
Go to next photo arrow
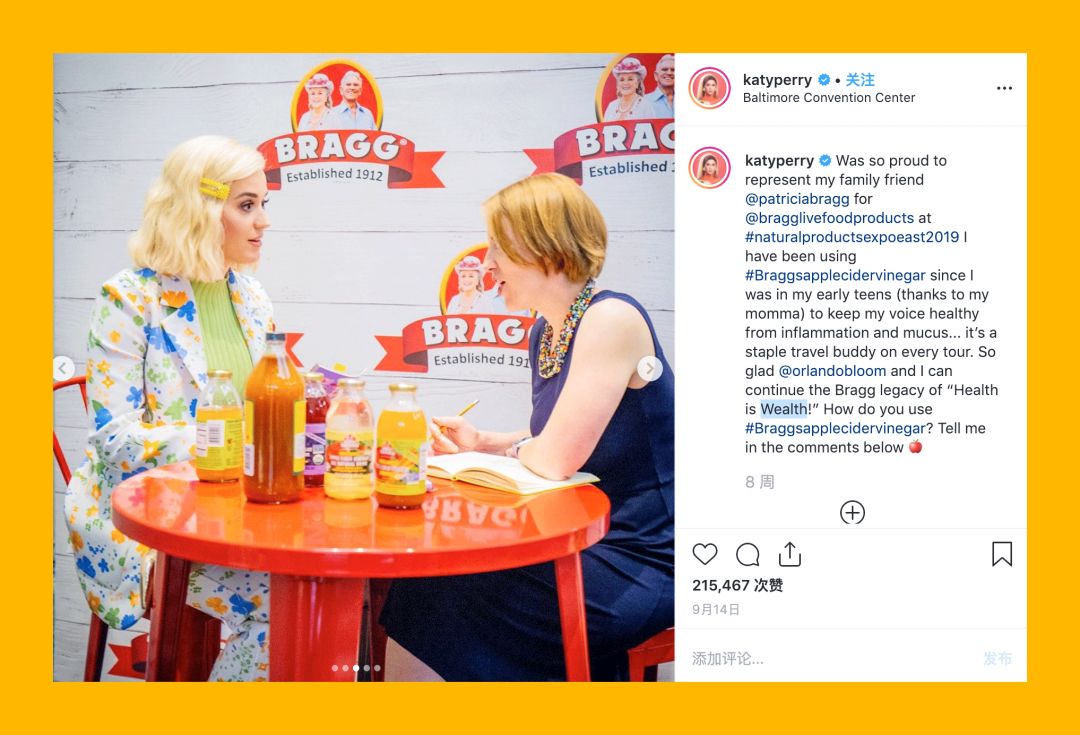[649, 369]
